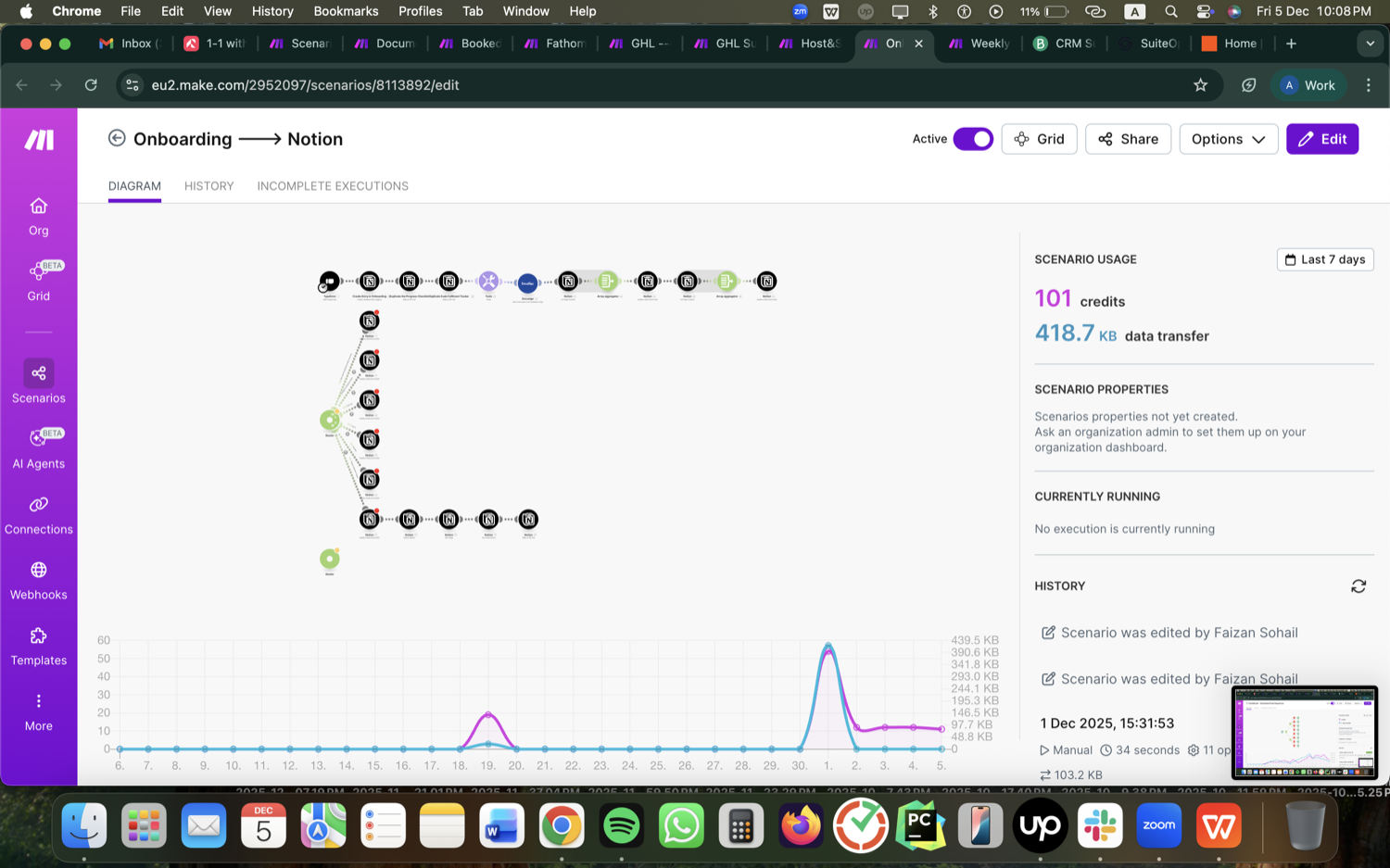Select the Typeform trigger module
Image resolution: width=1390 pixels, height=868 pixels.
(330, 281)
